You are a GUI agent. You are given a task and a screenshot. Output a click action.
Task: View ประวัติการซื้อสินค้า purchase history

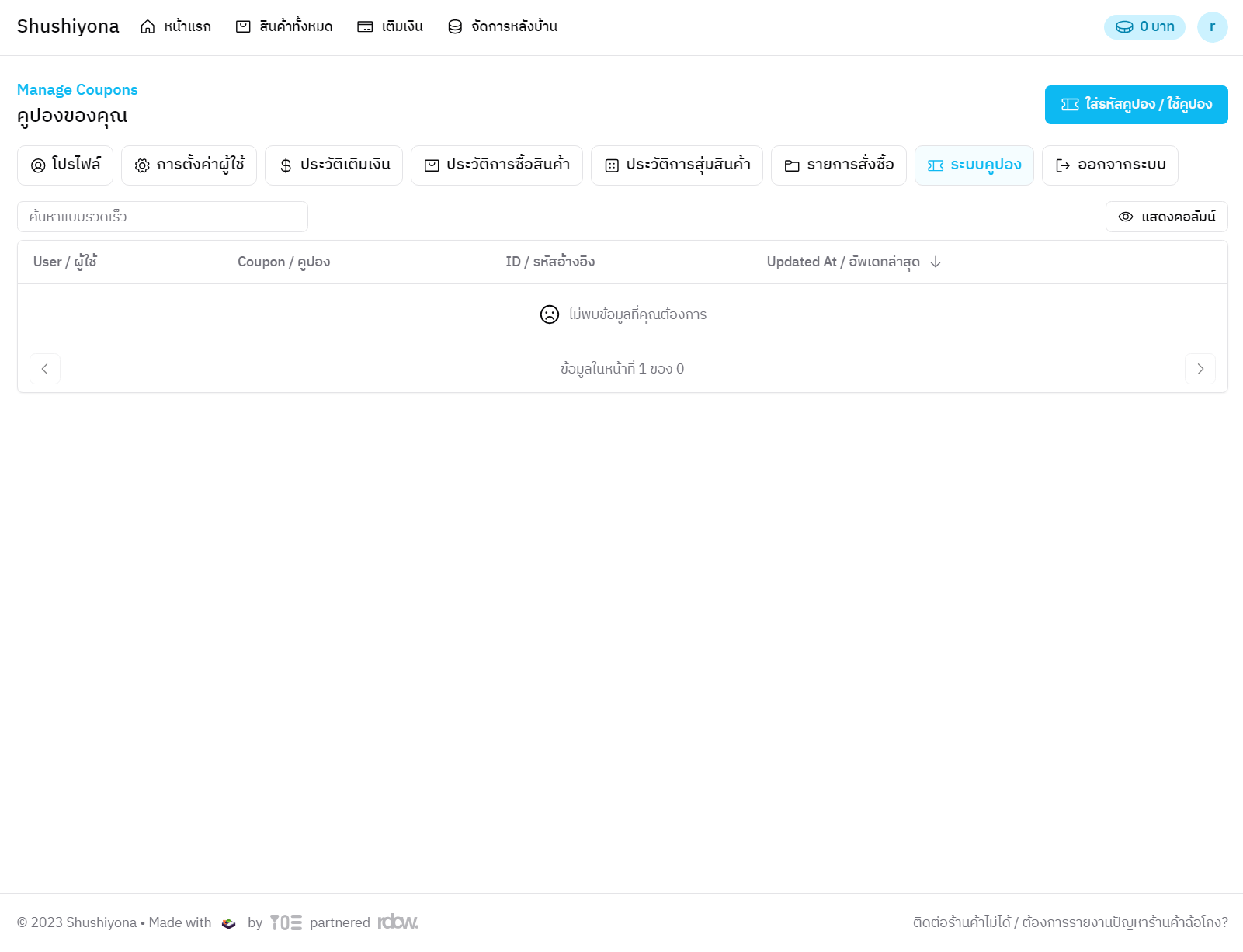(496, 165)
